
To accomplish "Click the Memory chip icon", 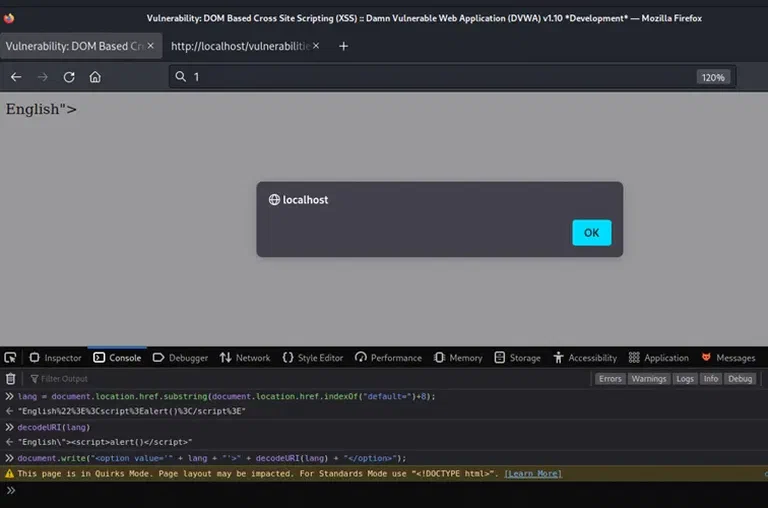I will pyautogui.click(x=439, y=358).
